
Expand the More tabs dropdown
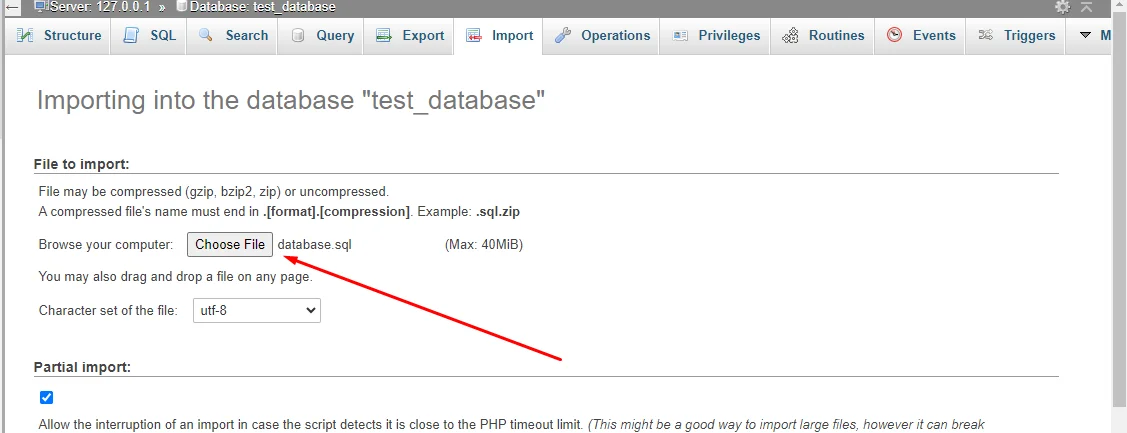(1093, 36)
